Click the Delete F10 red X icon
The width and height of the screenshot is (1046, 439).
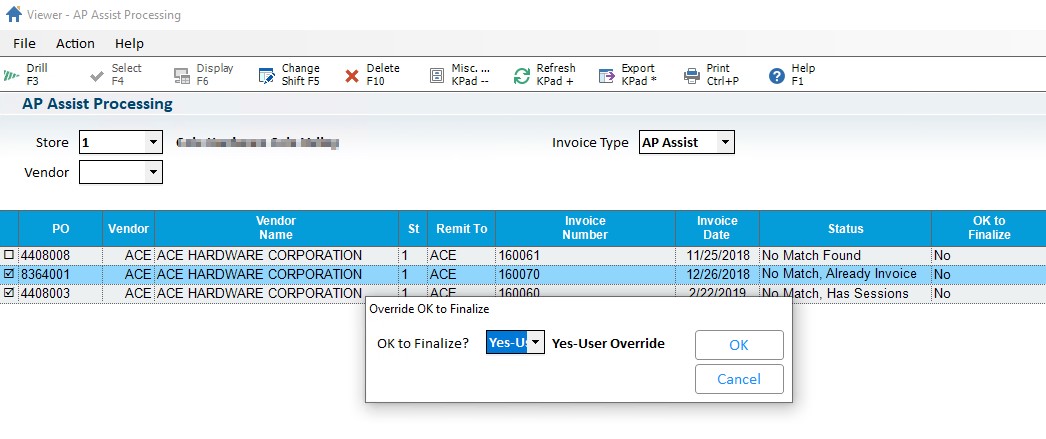point(352,76)
